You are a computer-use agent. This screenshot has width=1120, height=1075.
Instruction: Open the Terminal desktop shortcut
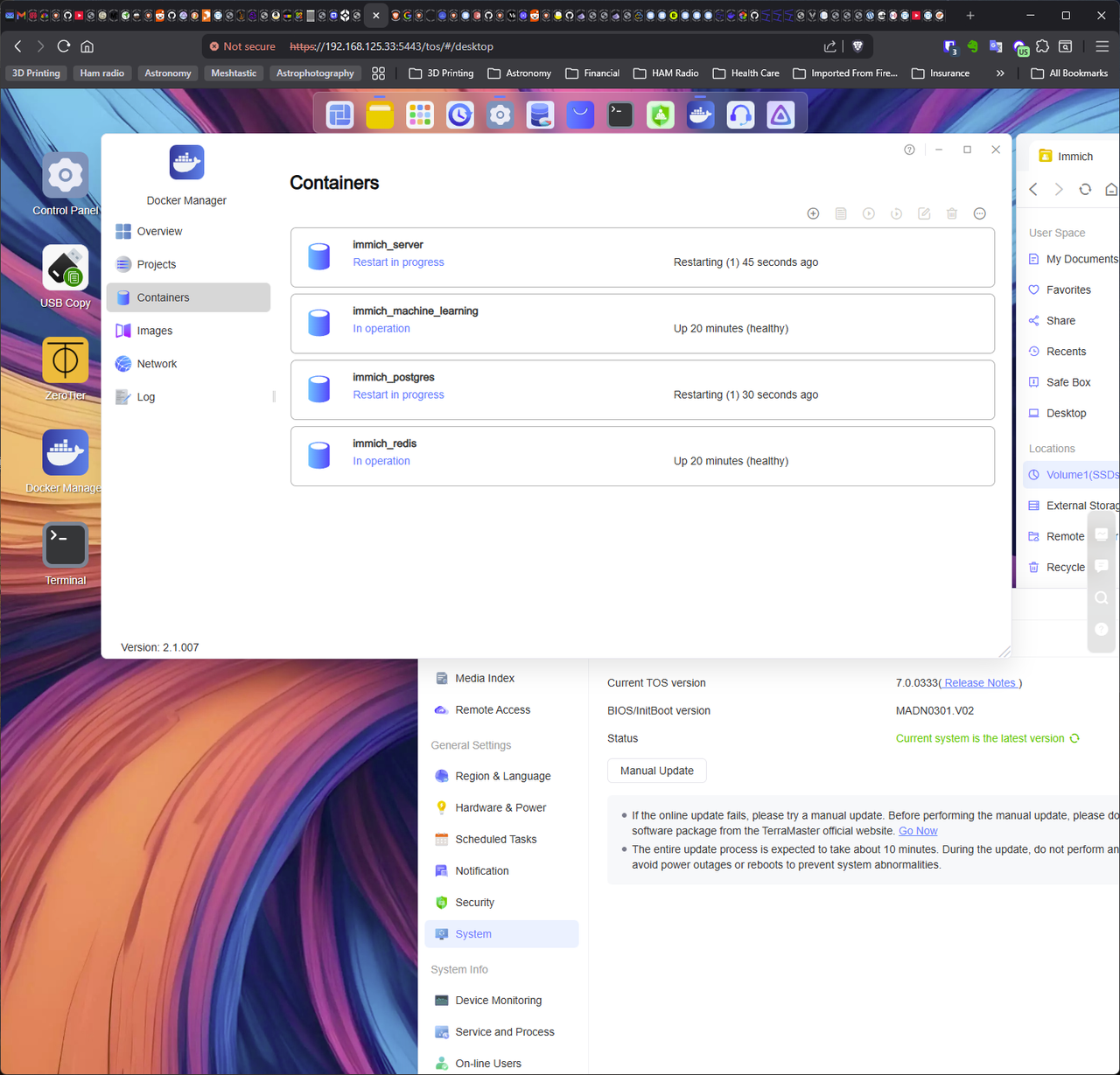66,555
